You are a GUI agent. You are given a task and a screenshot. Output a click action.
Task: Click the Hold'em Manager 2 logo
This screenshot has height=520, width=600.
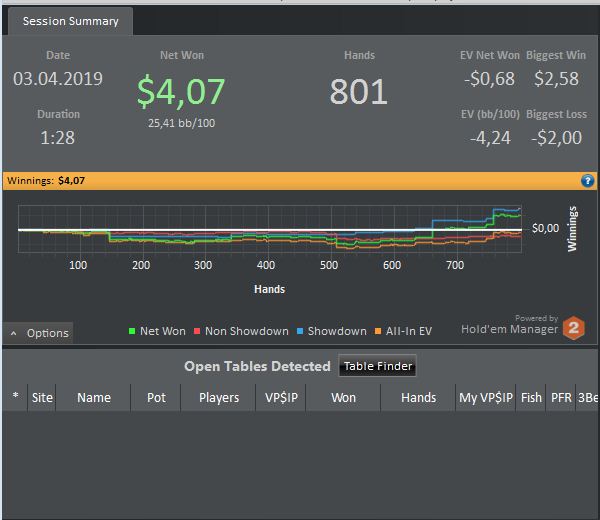(573, 328)
